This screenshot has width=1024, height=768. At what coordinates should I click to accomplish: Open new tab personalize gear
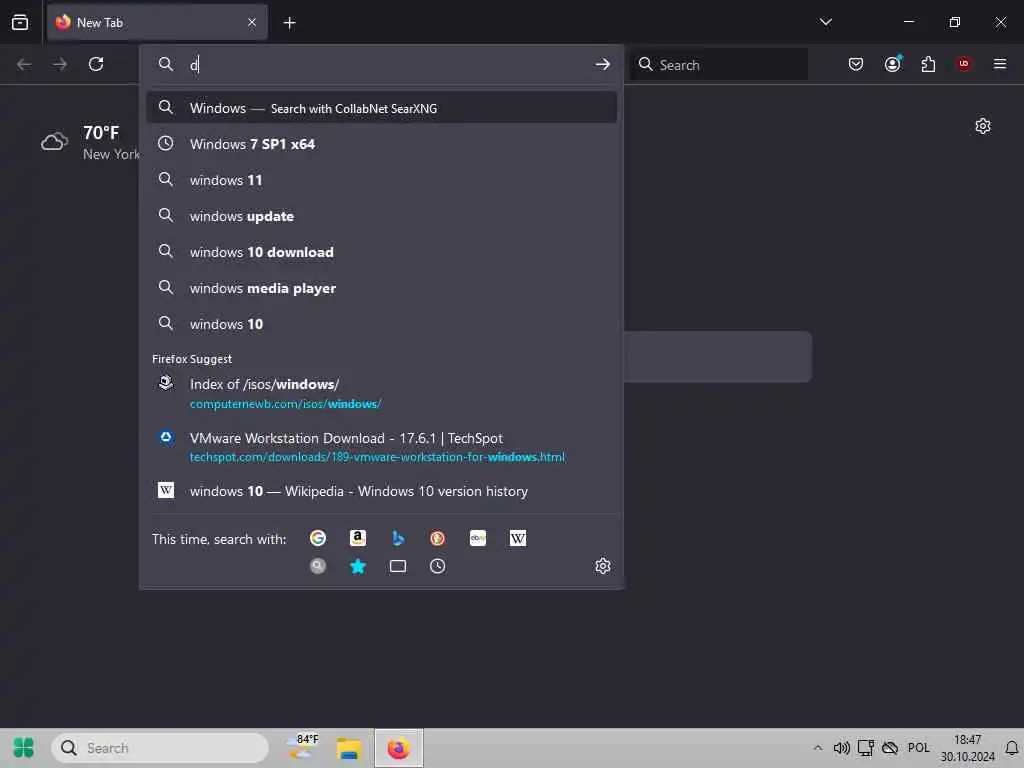[x=983, y=126]
